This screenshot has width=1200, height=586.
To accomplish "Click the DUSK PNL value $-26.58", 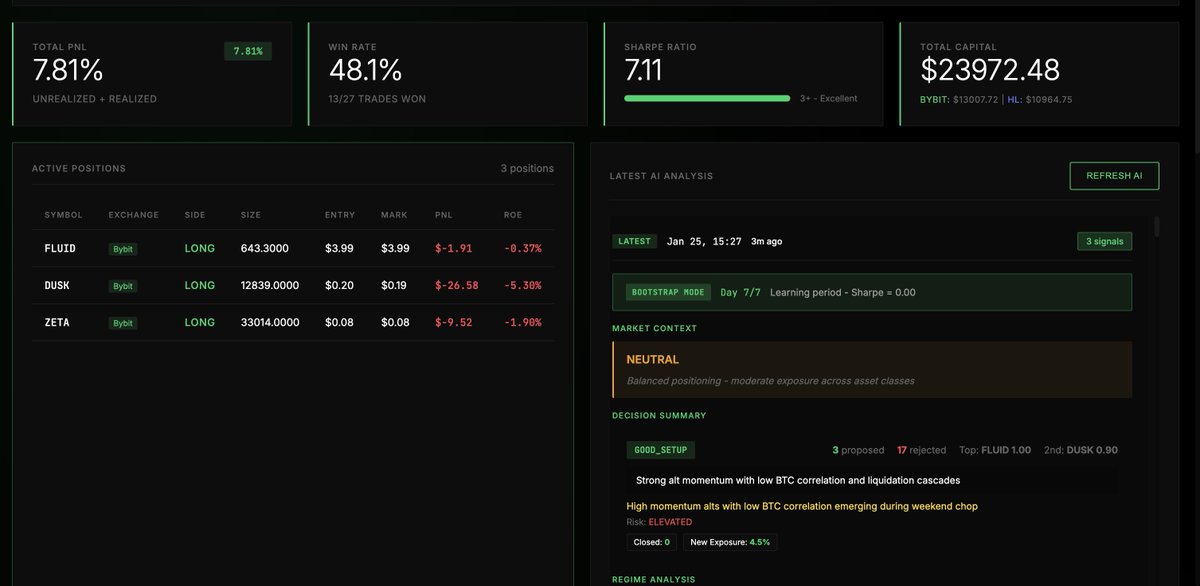I will click(x=457, y=285).
